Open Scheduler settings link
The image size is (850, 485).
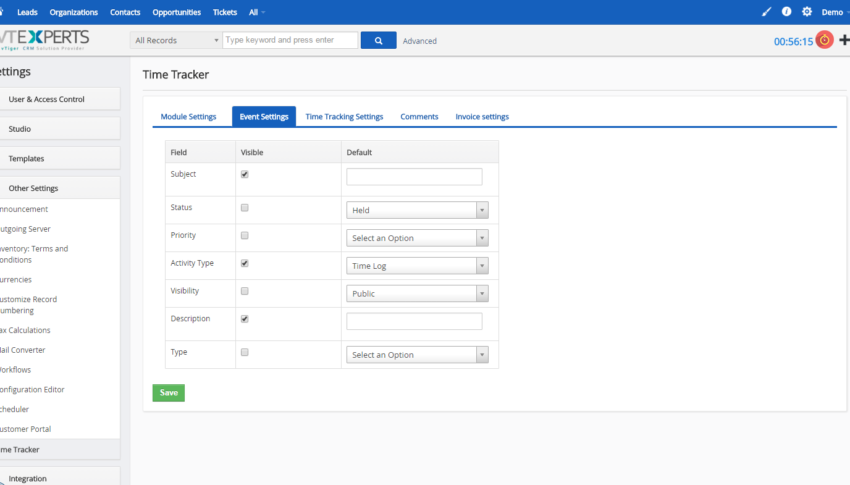coord(14,409)
